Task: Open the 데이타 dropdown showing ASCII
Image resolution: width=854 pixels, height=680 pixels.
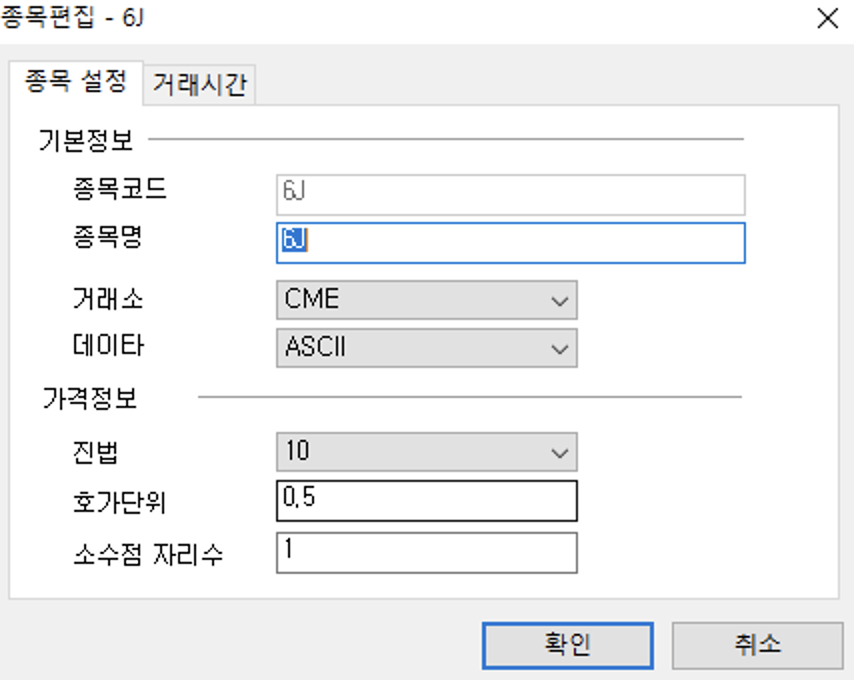Action: (x=426, y=347)
